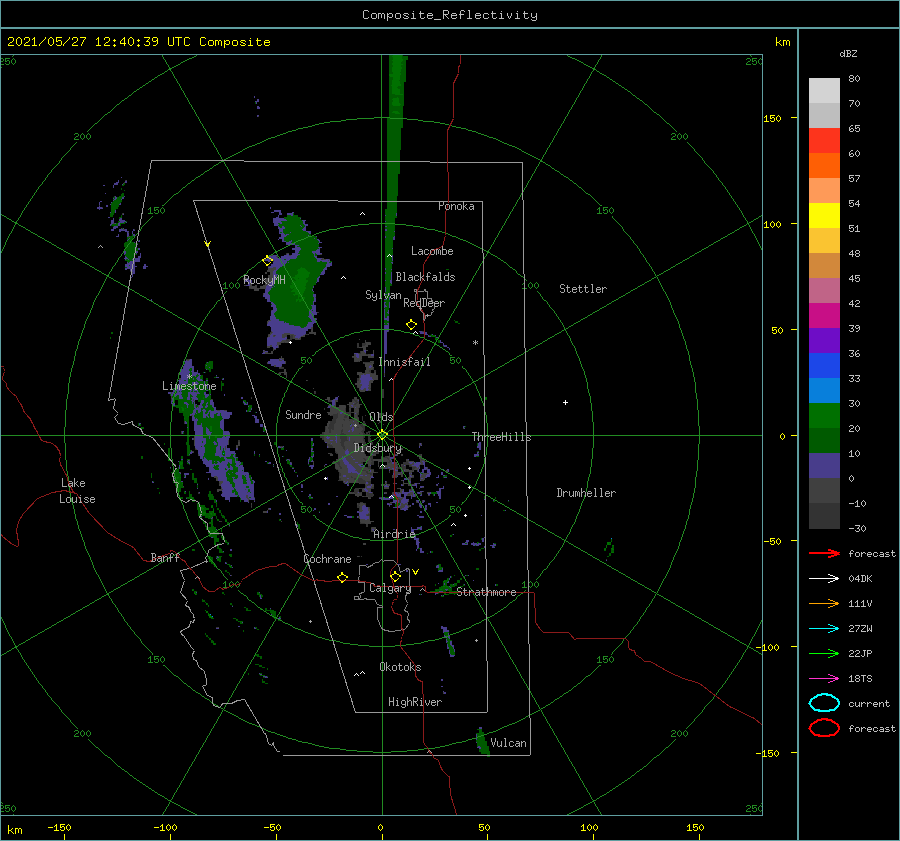Click the RockyMH label
Screen dimensions: 900x841
(264, 280)
